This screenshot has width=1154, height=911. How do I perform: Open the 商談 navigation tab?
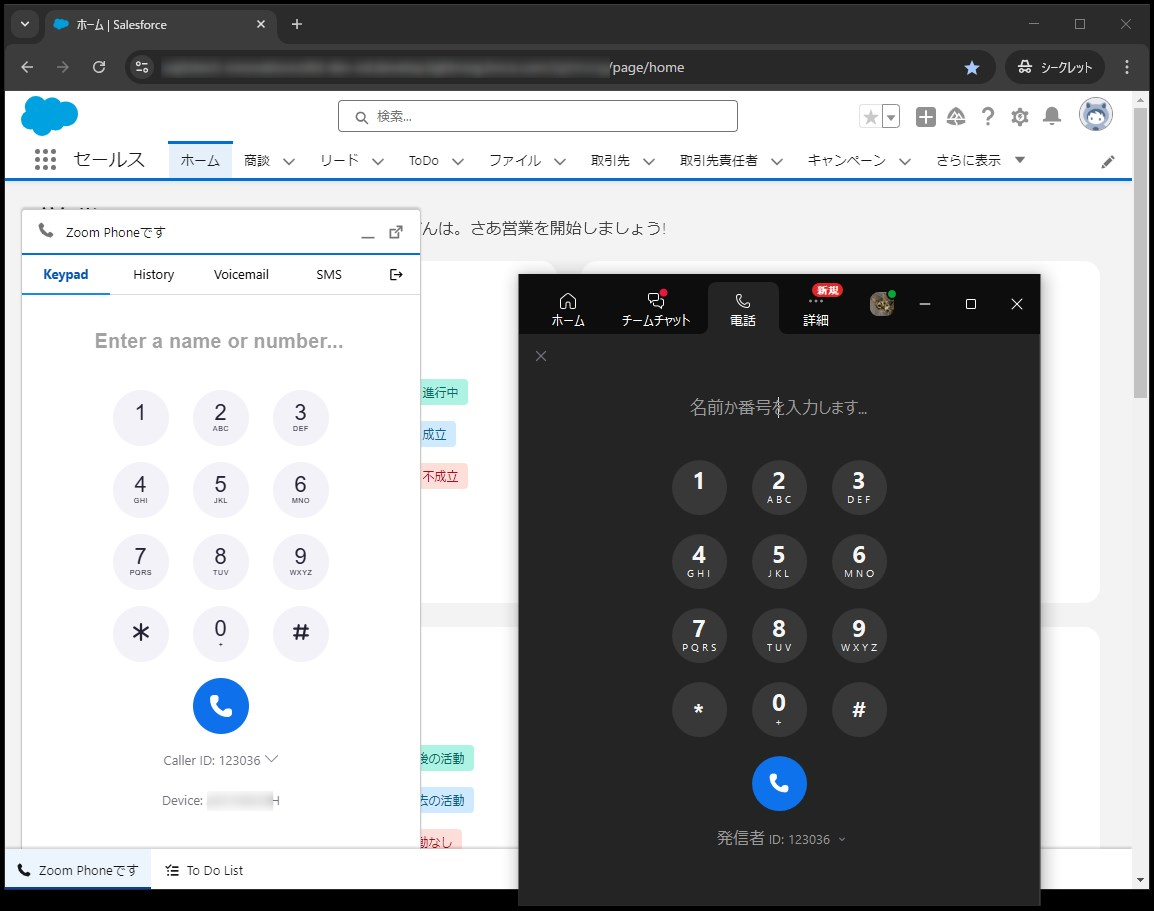257,160
